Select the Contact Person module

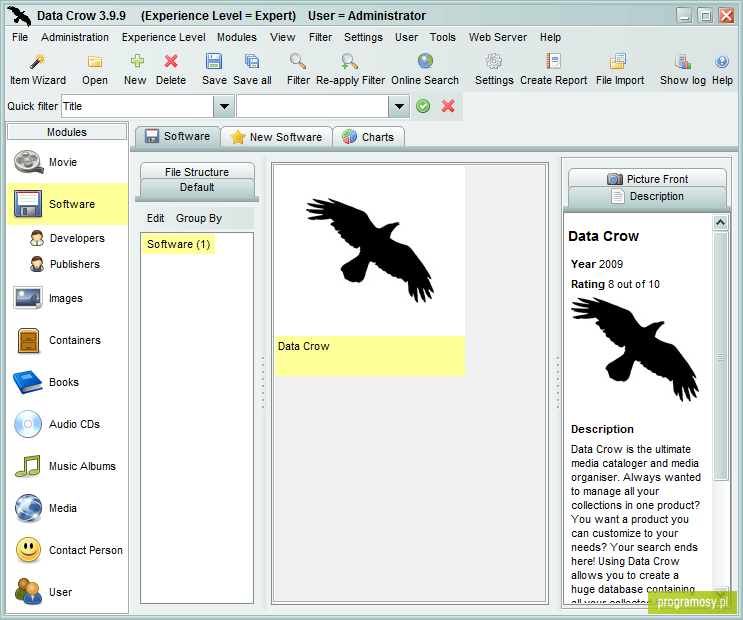point(67,550)
